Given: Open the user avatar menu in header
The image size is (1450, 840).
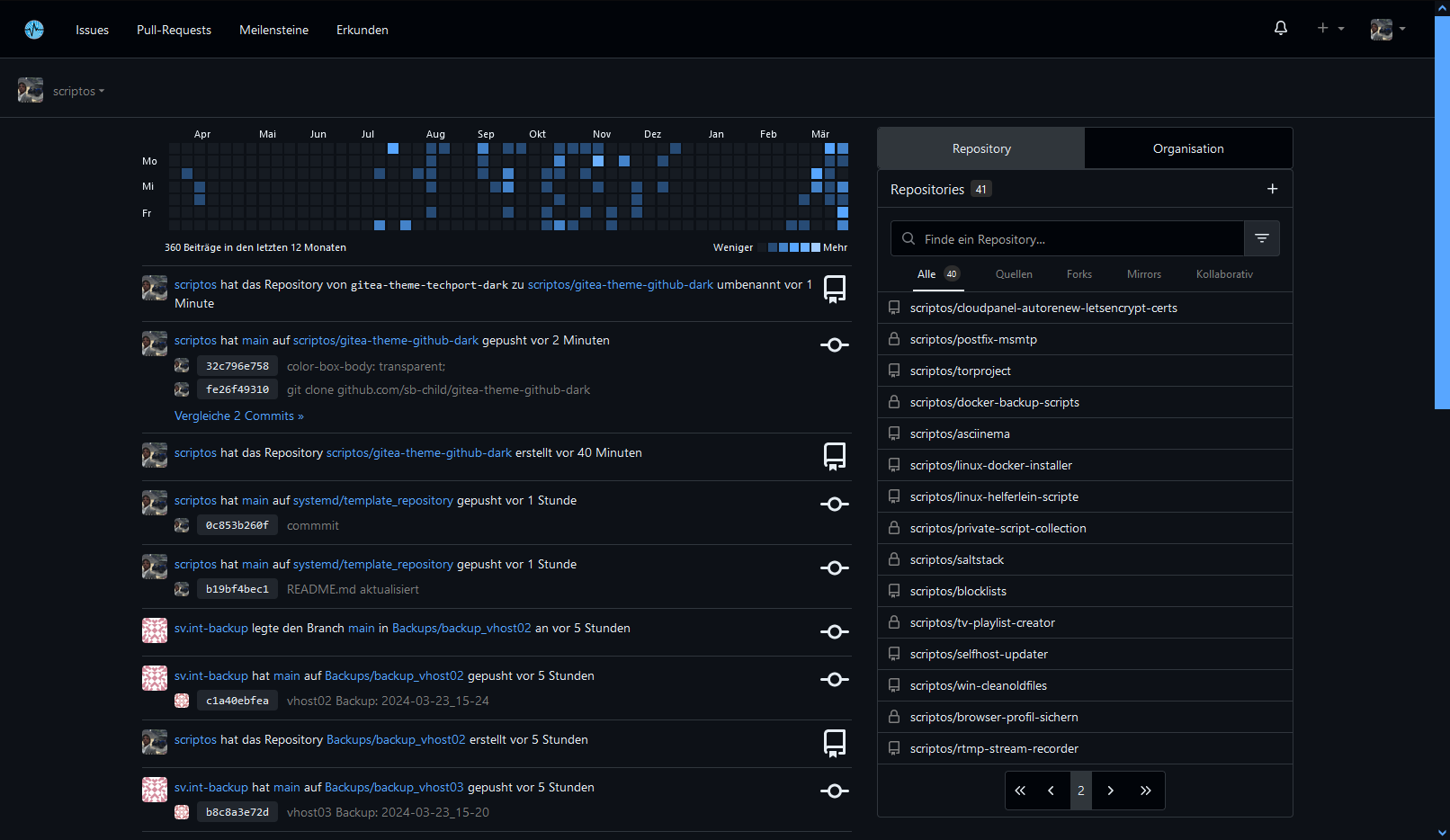Looking at the screenshot, I should (1388, 29).
